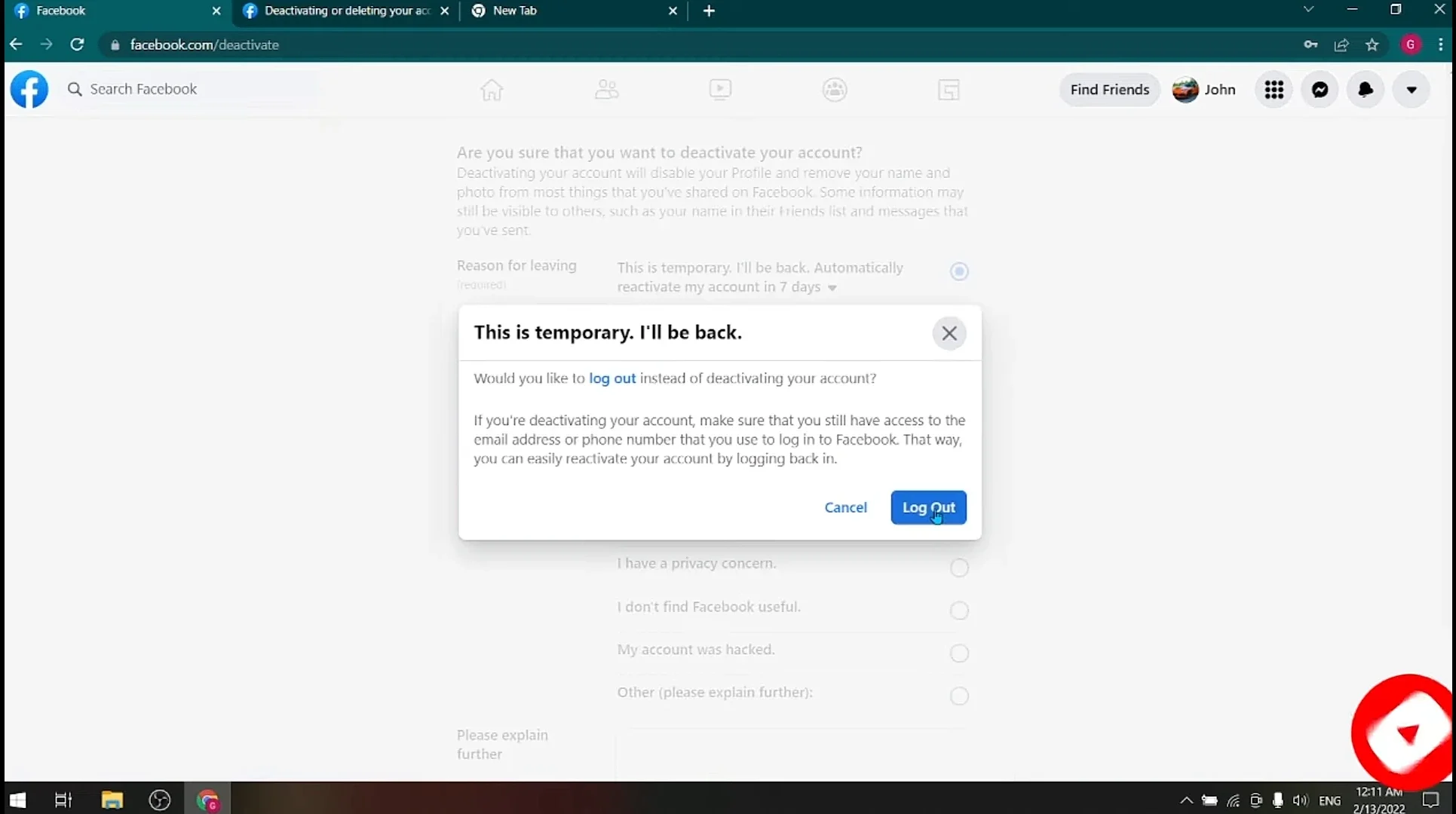This screenshot has width=1456, height=814.
Task: Close the Facebook browser tab
Action: click(216, 11)
